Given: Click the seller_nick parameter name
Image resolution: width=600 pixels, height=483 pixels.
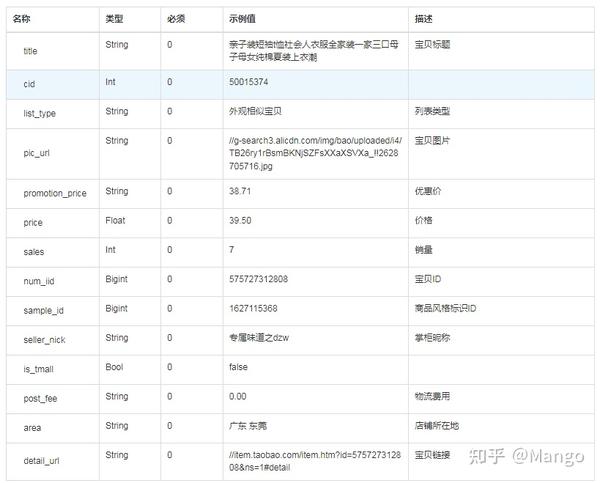Looking at the screenshot, I should (x=44, y=340).
